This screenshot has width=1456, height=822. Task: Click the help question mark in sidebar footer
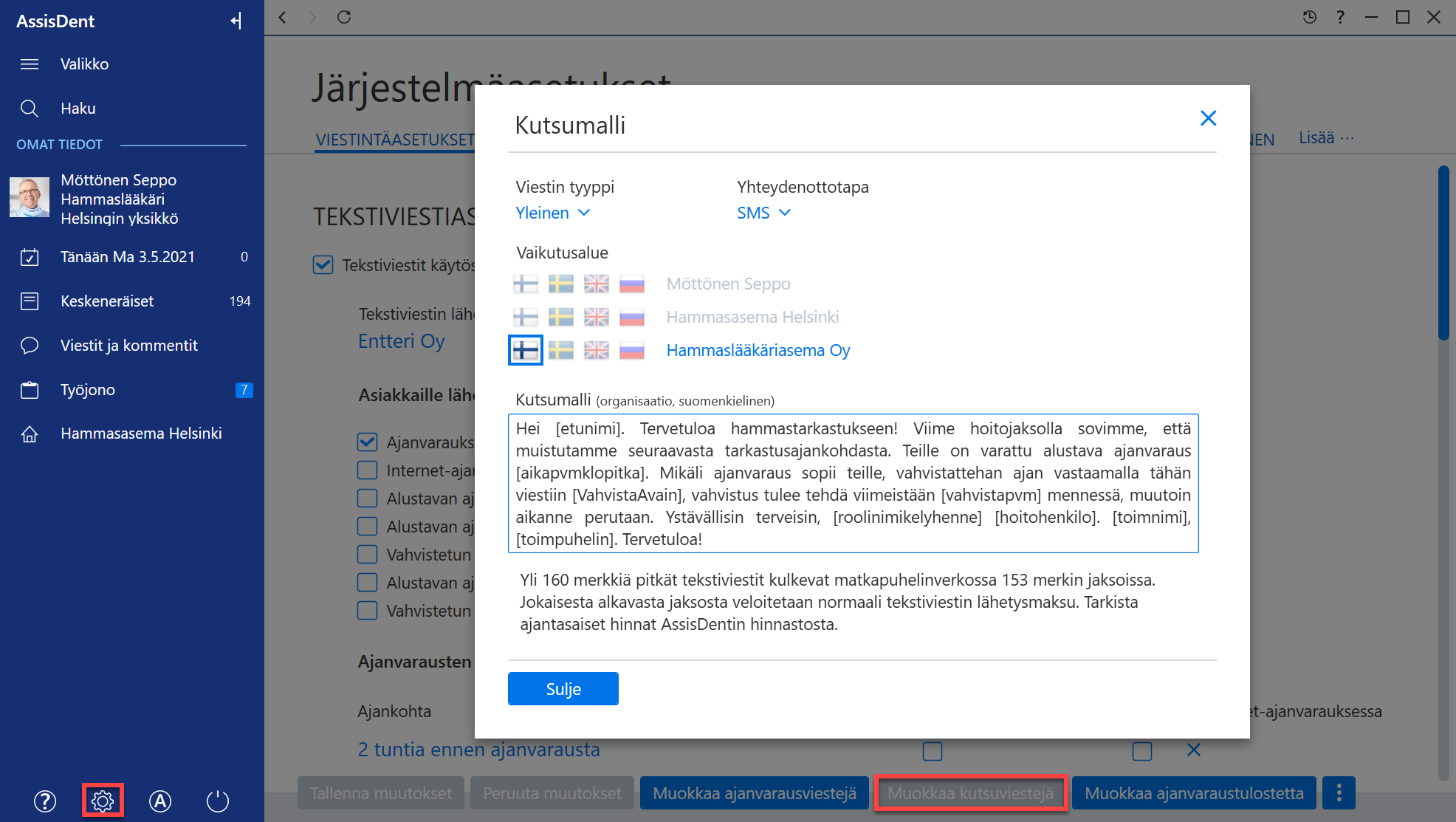[45, 801]
